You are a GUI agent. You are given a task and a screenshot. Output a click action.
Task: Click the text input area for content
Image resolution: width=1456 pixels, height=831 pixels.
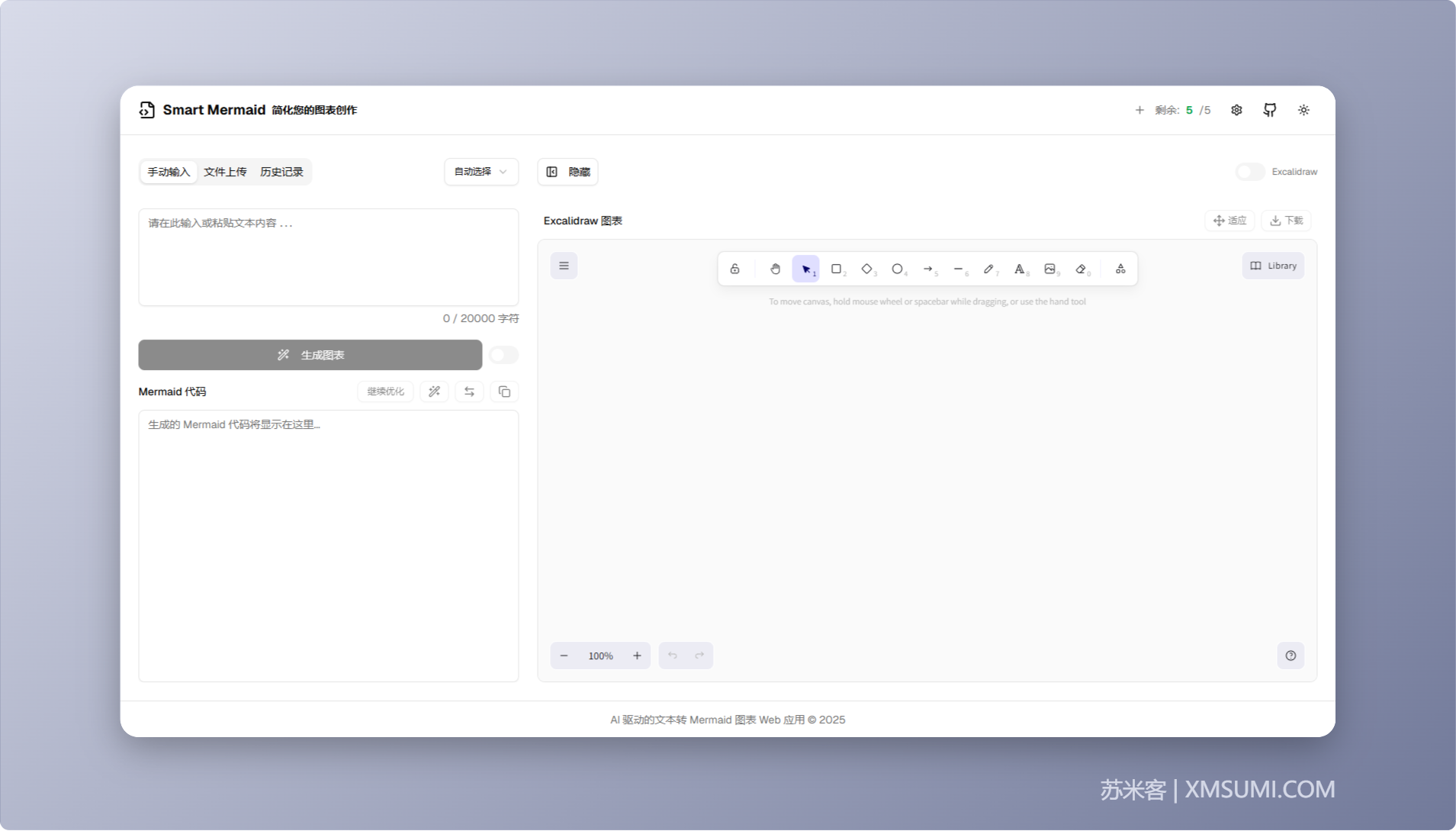click(328, 257)
